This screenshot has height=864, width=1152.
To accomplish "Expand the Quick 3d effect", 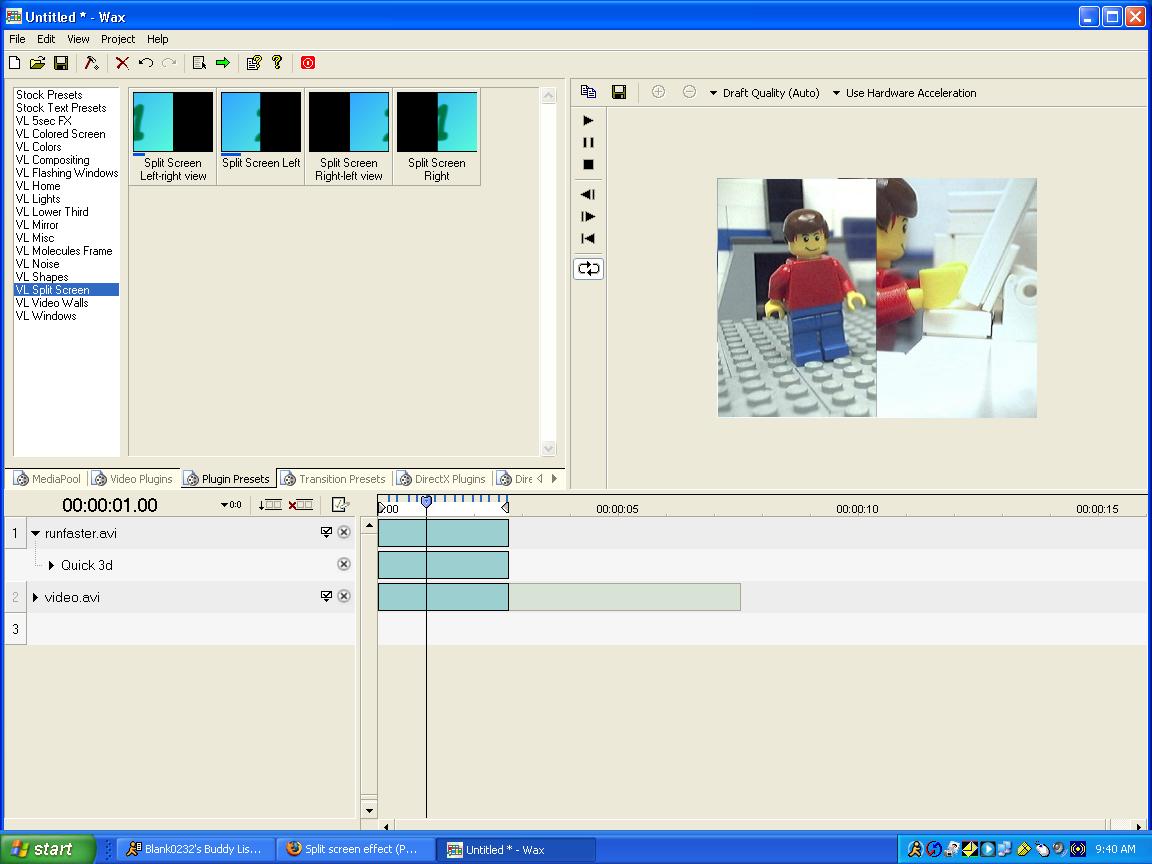I will 51,566.
